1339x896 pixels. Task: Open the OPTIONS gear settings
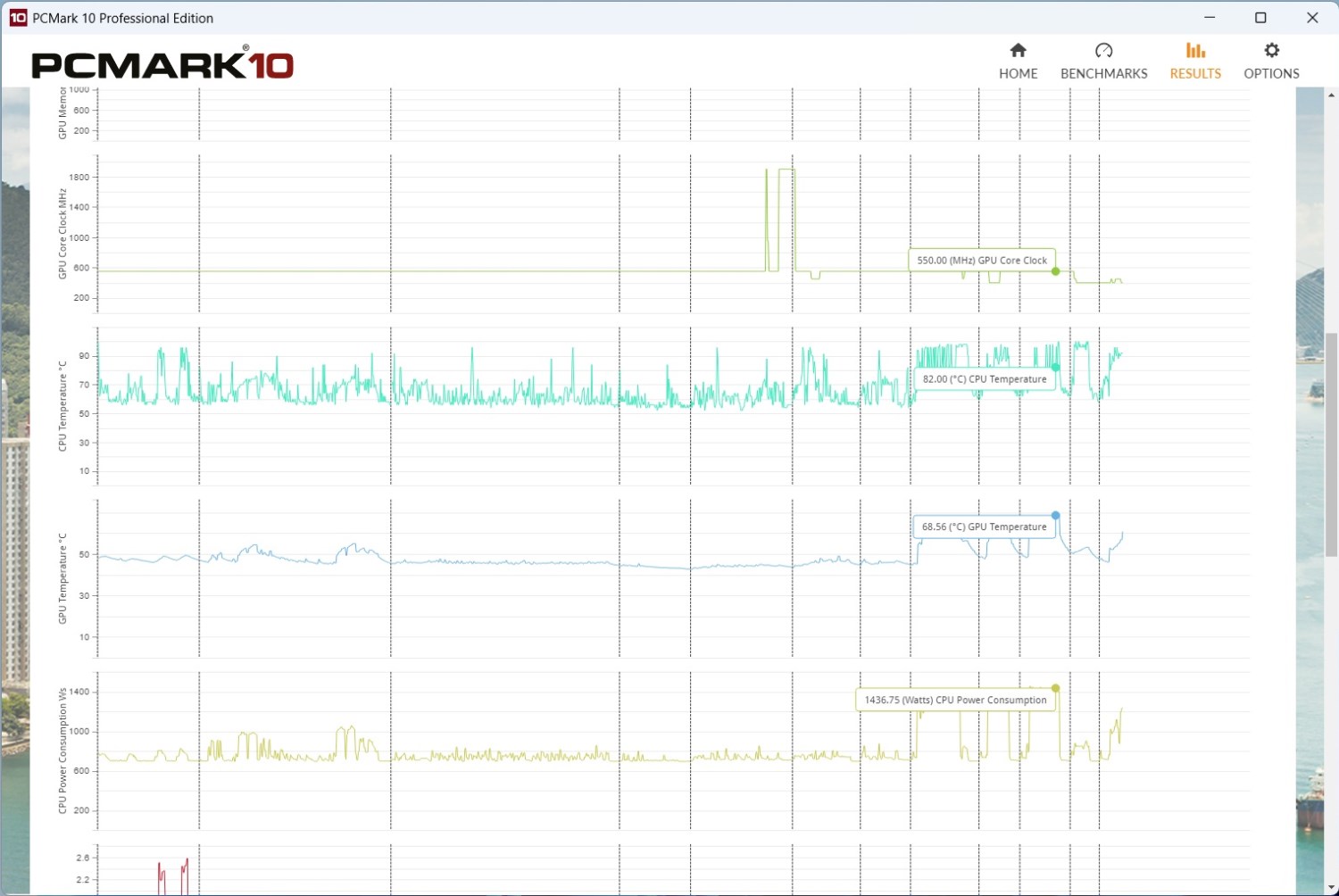(x=1271, y=61)
